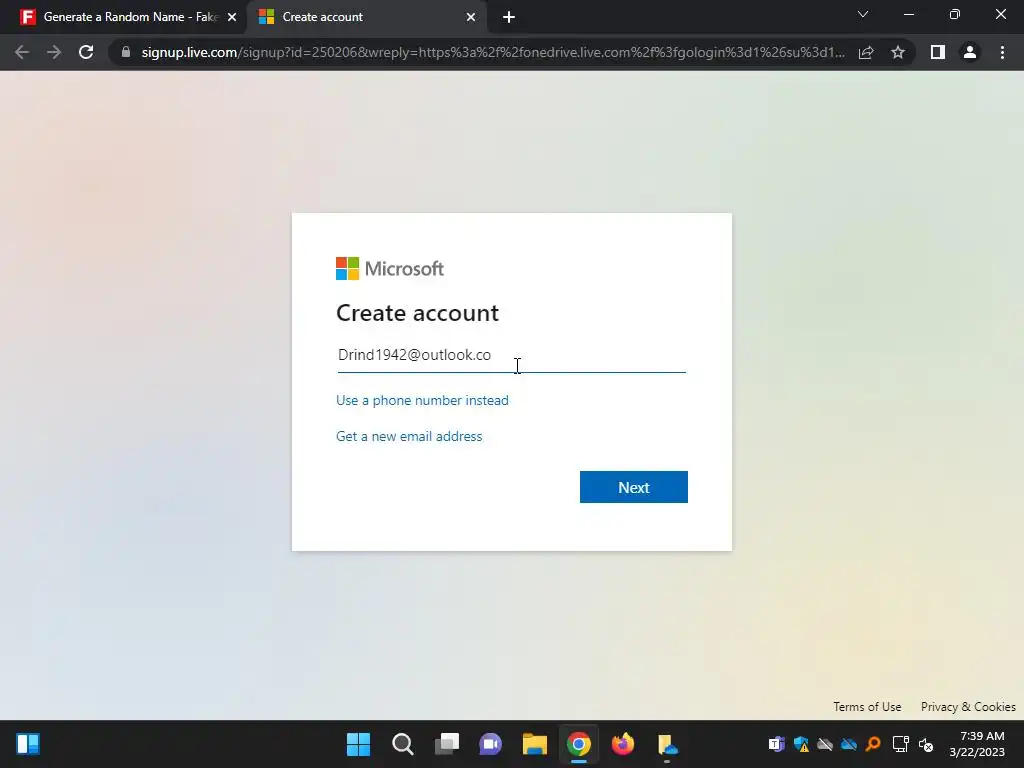
Task: Click the blue OneDrive tray icon
Action: pyautogui.click(x=849, y=744)
